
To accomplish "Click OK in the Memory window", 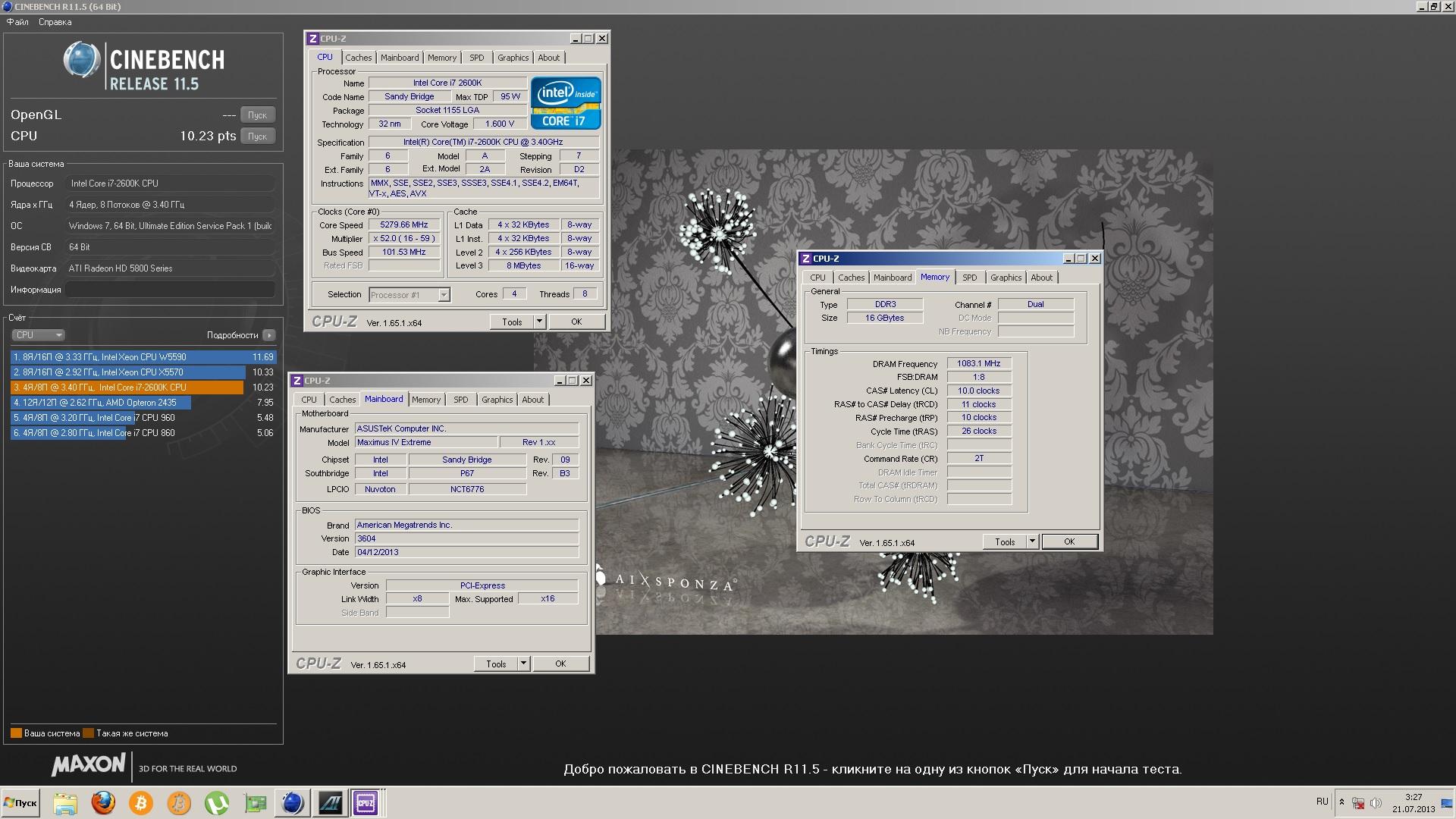I will pyautogui.click(x=1069, y=541).
